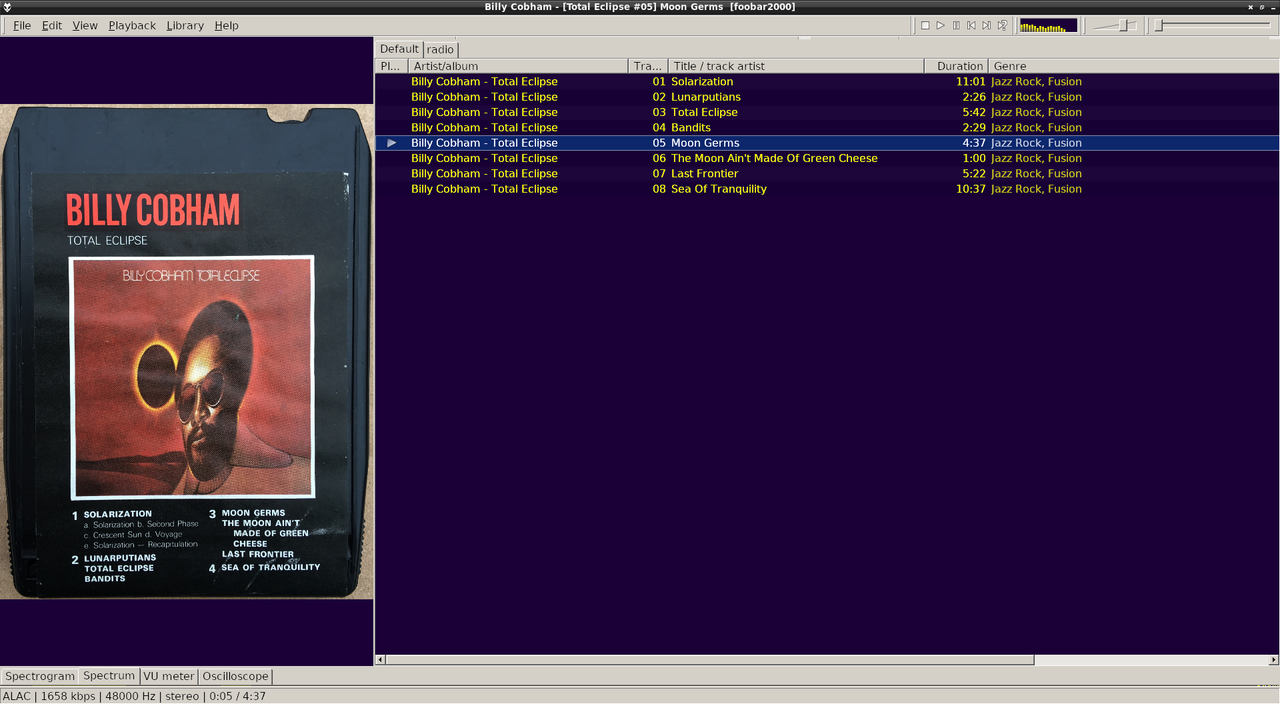Image resolution: width=1280 pixels, height=704 pixels.
Task: Click the now-playing arrow indicator on row 05
Action: point(392,143)
